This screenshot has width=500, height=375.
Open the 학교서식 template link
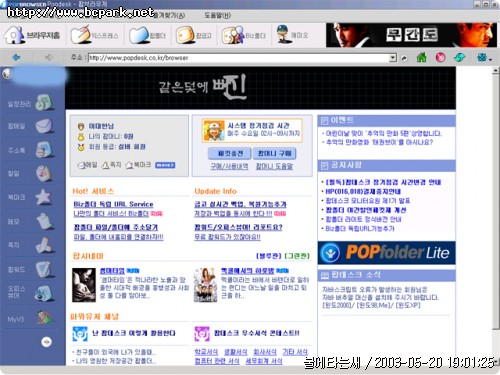pos(206,352)
